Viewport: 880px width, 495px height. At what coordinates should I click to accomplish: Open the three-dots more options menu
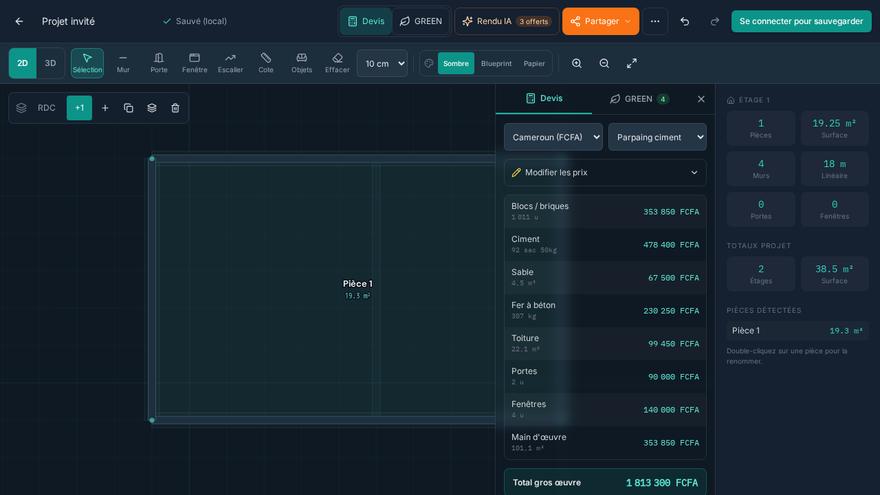(x=655, y=21)
